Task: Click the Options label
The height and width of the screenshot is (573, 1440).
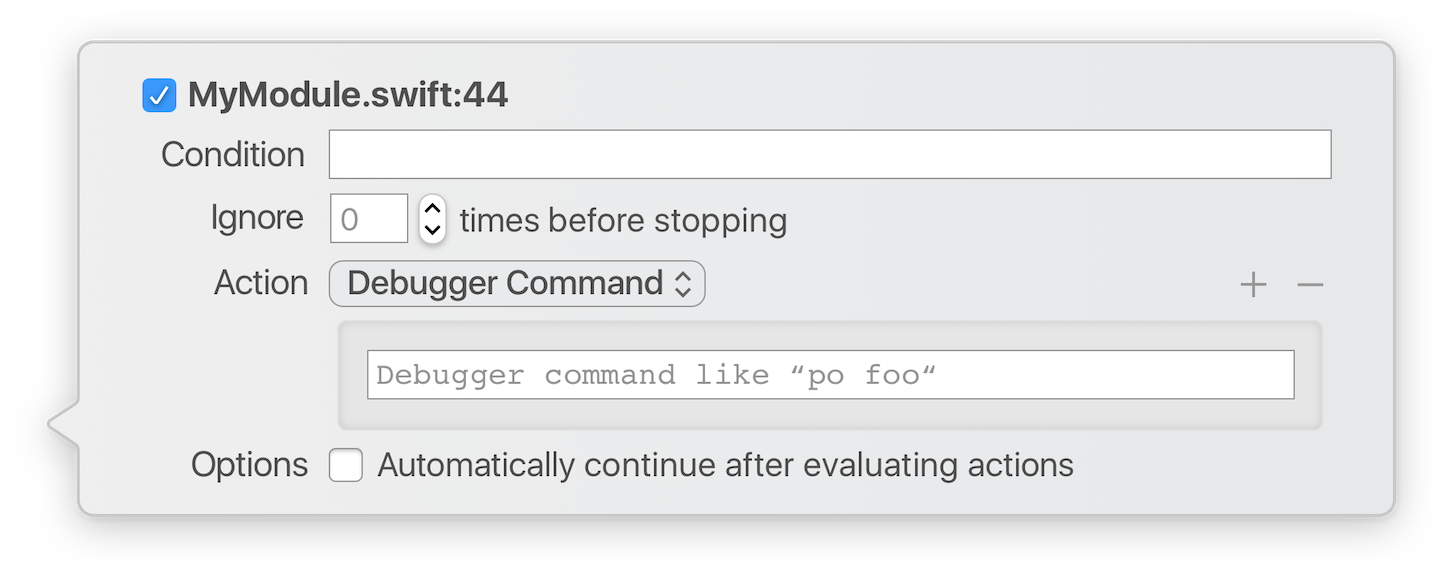Action: 250,465
